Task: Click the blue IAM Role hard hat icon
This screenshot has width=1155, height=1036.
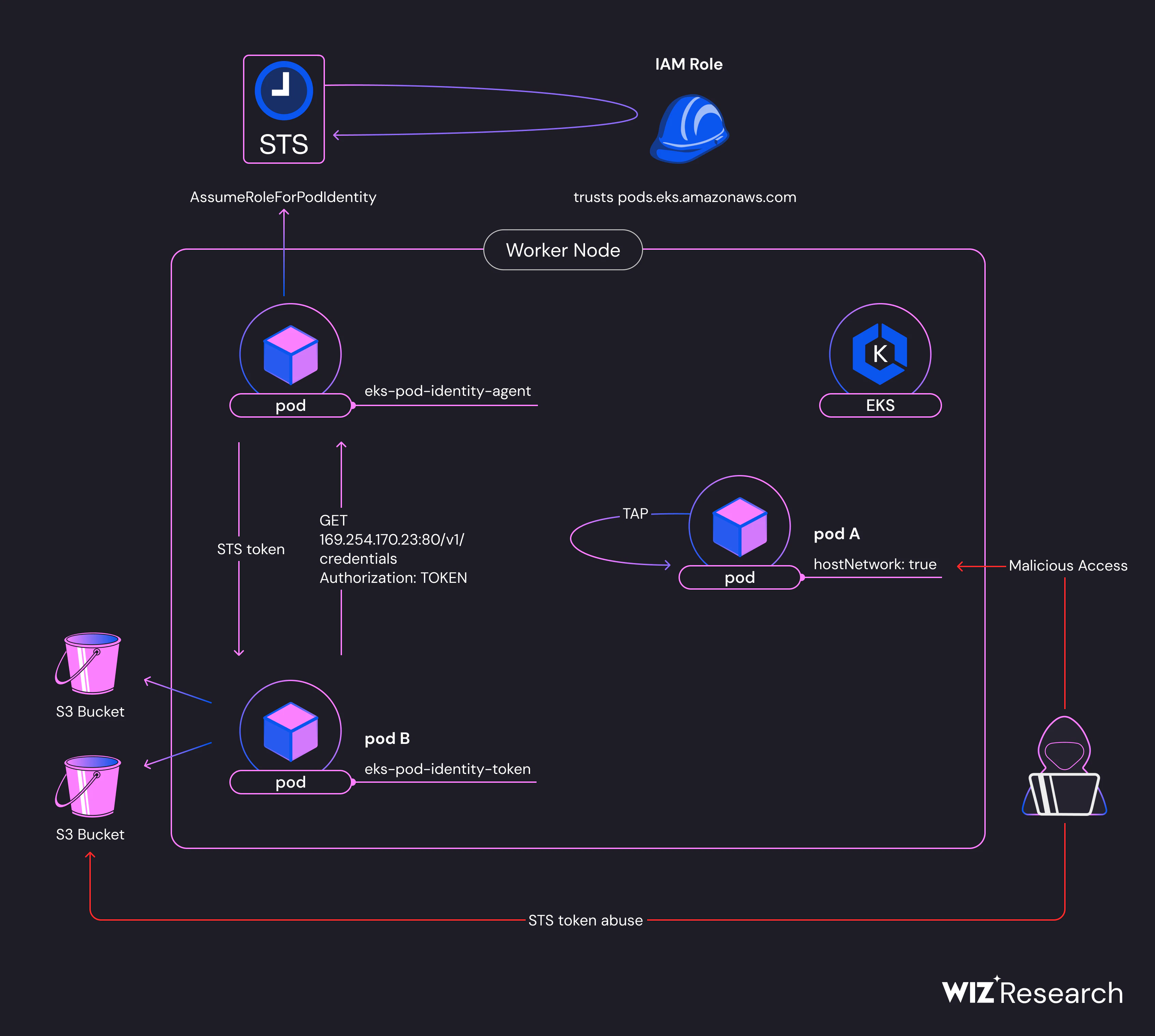Action: [689, 129]
